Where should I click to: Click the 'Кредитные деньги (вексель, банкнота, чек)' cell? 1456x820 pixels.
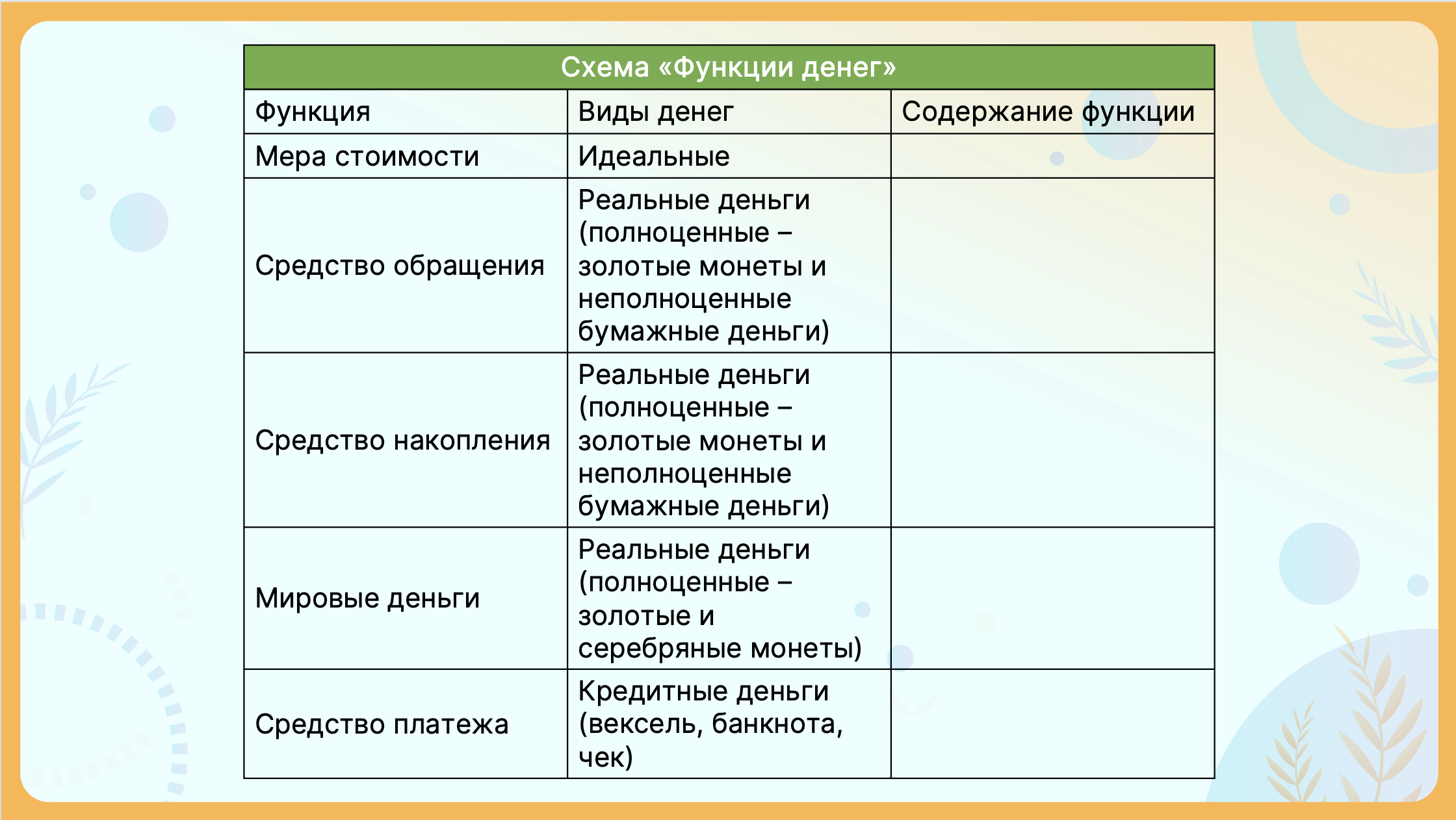coord(729,724)
